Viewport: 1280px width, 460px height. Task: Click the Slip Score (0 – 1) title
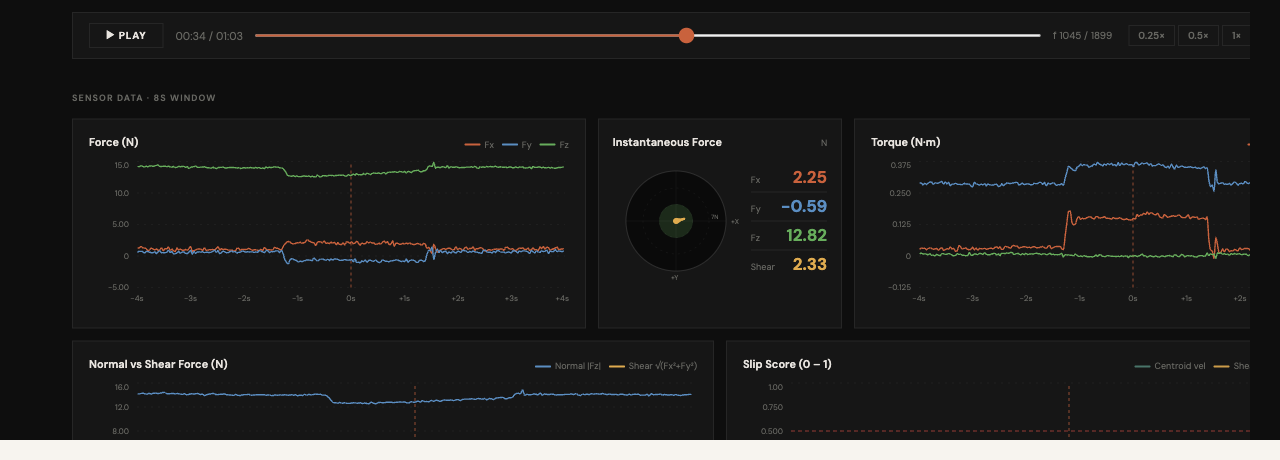[x=787, y=364]
